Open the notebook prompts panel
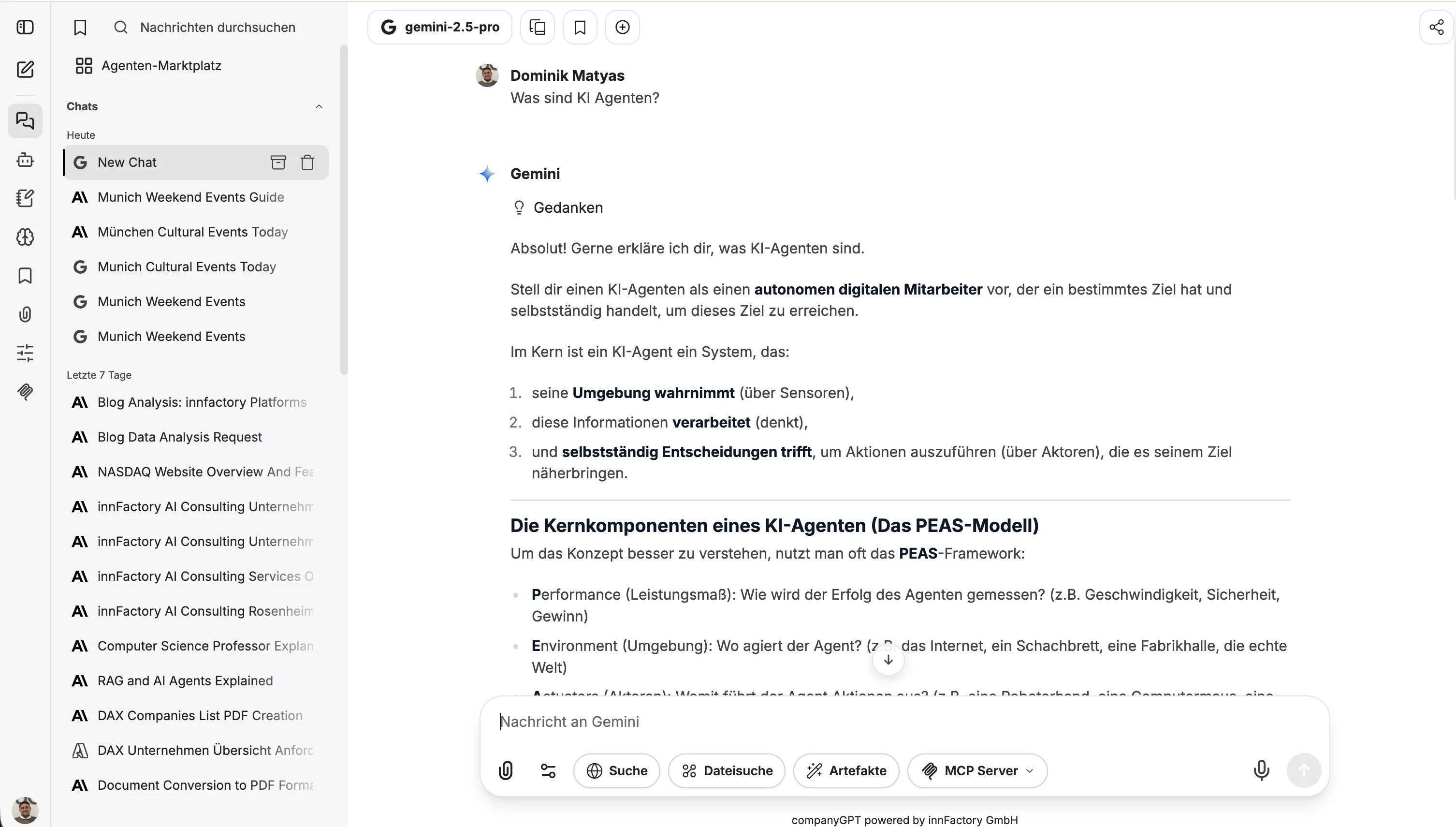This screenshot has height=827, width=1456. [25, 198]
